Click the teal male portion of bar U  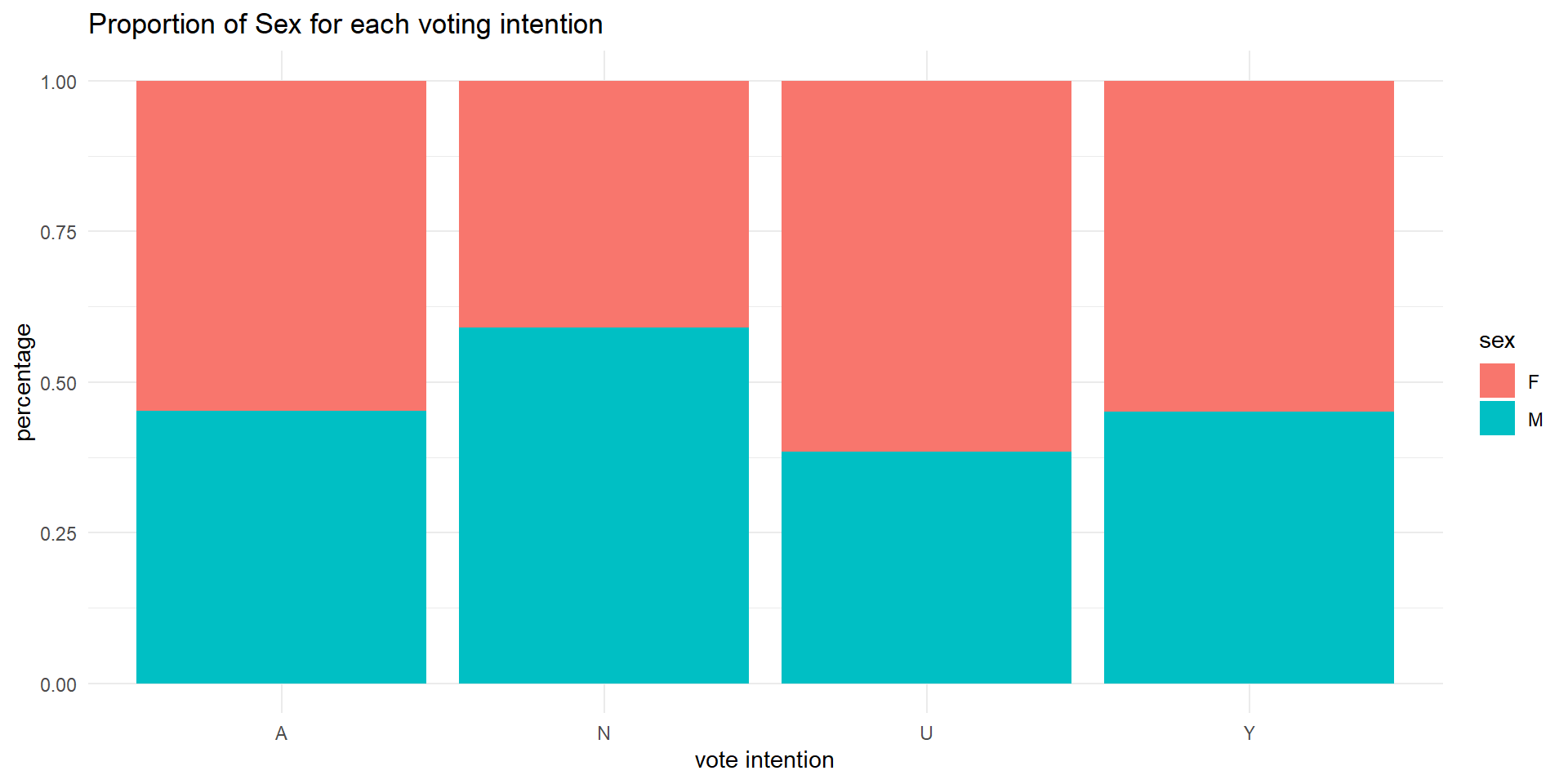tap(926, 568)
